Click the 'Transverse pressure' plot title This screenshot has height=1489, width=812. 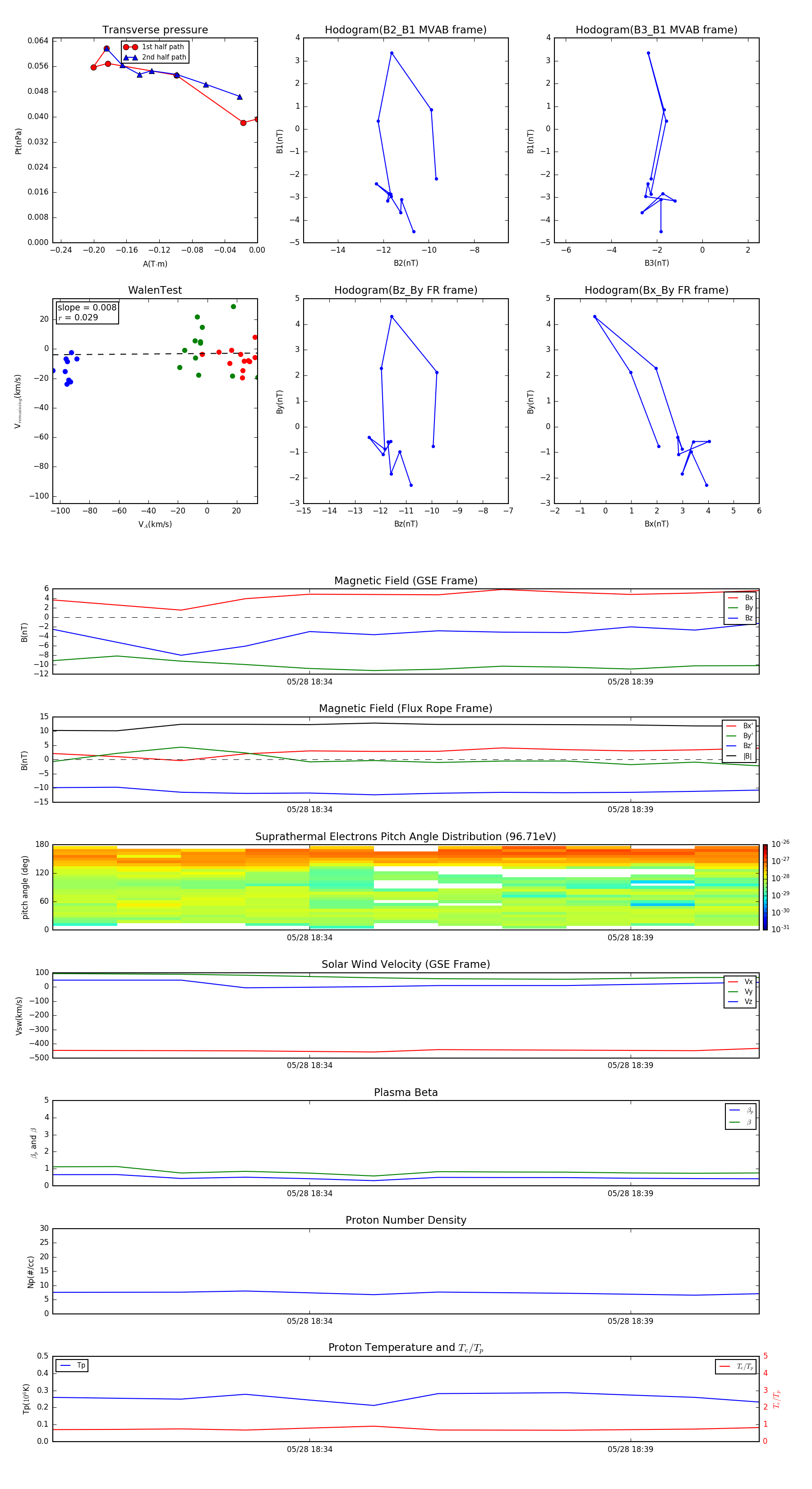(155, 29)
